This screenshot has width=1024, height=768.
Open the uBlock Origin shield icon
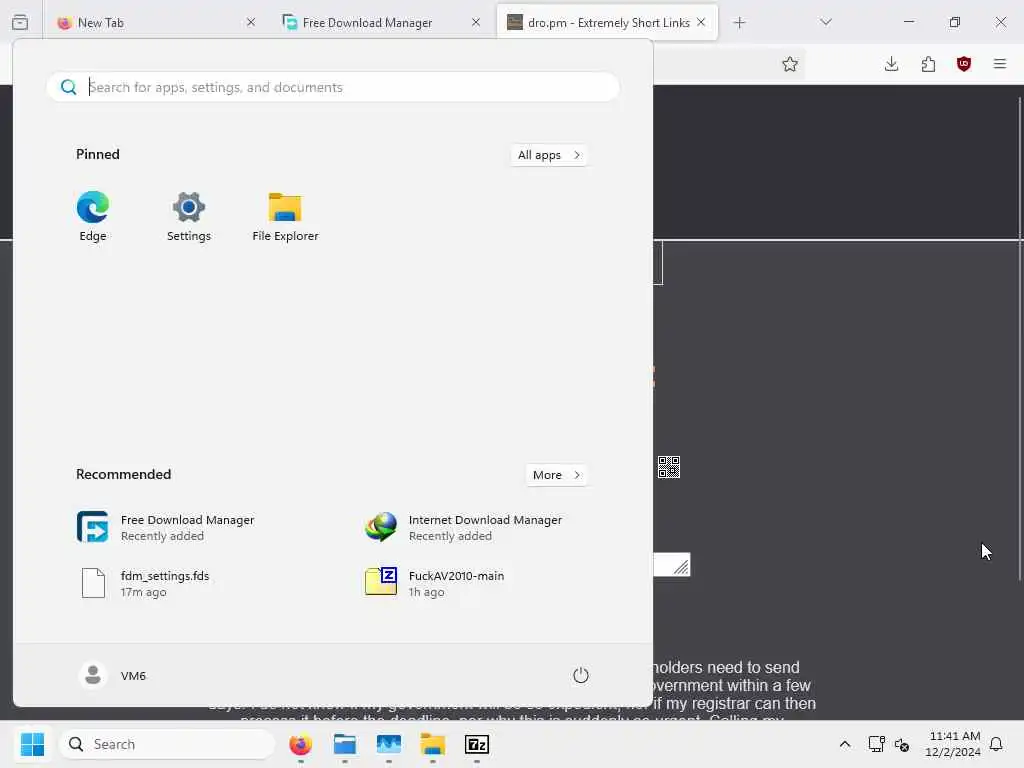(964, 64)
